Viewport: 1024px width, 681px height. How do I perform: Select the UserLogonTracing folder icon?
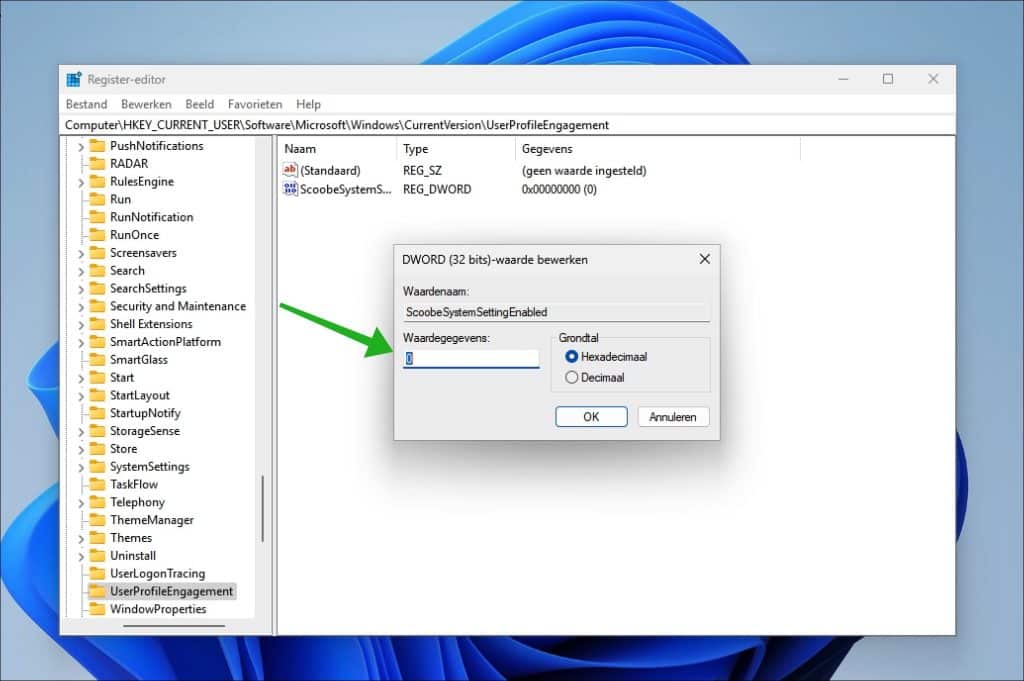pos(97,573)
